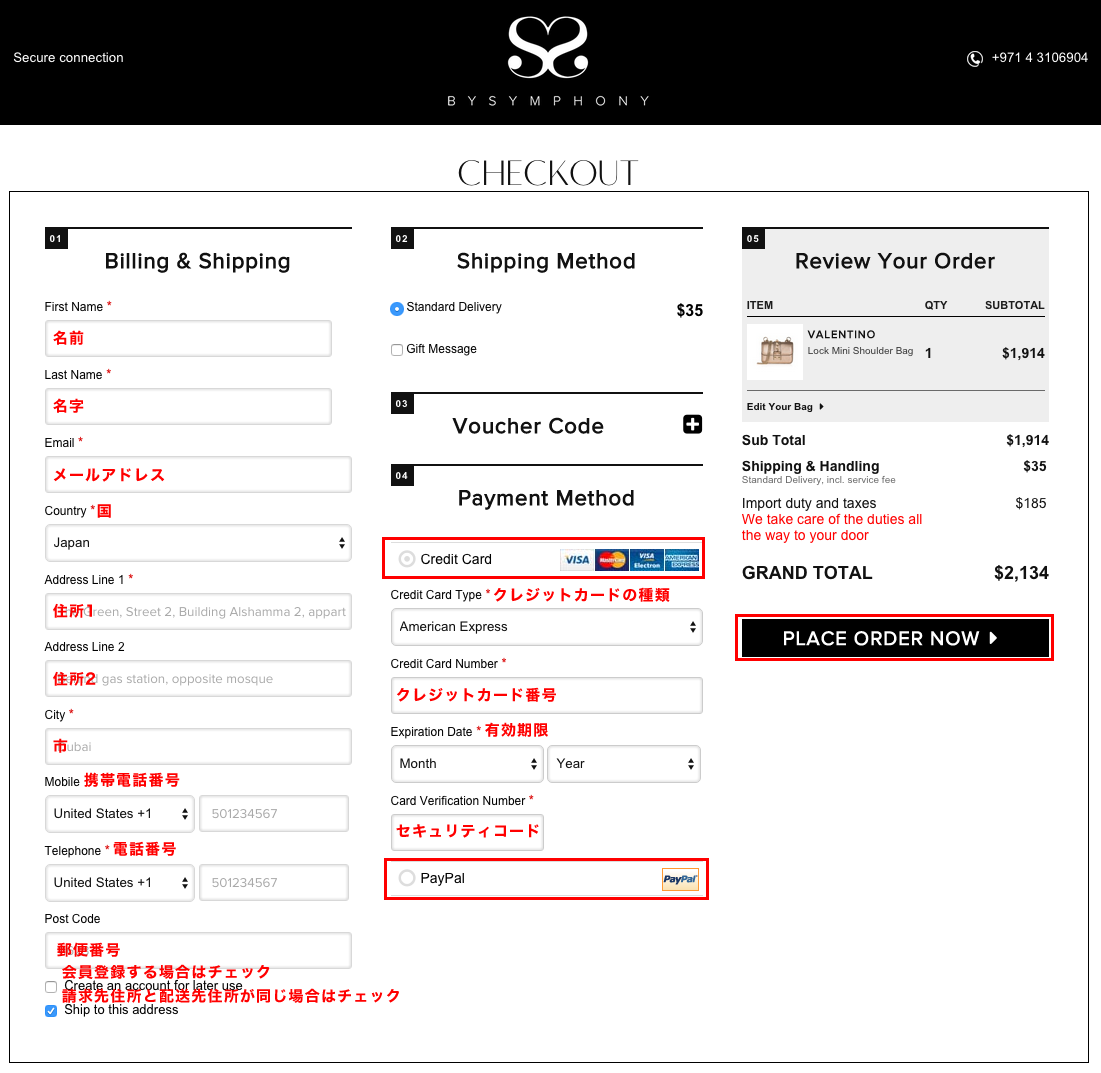The height and width of the screenshot is (1073, 1101).
Task: Click the PayPal logo icon
Action: click(680, 879)
